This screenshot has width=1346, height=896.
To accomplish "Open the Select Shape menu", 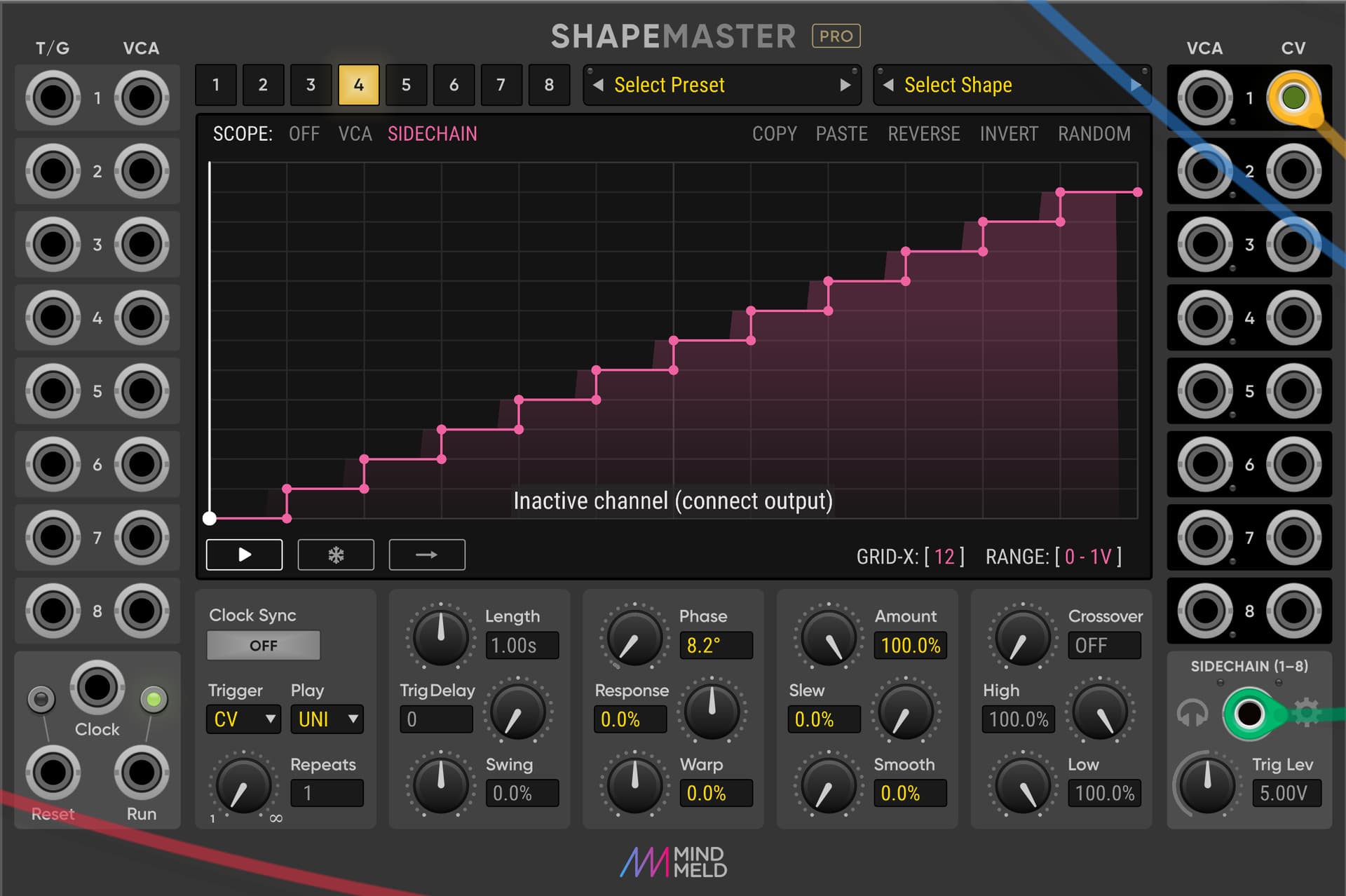I will pos(1012,85).
